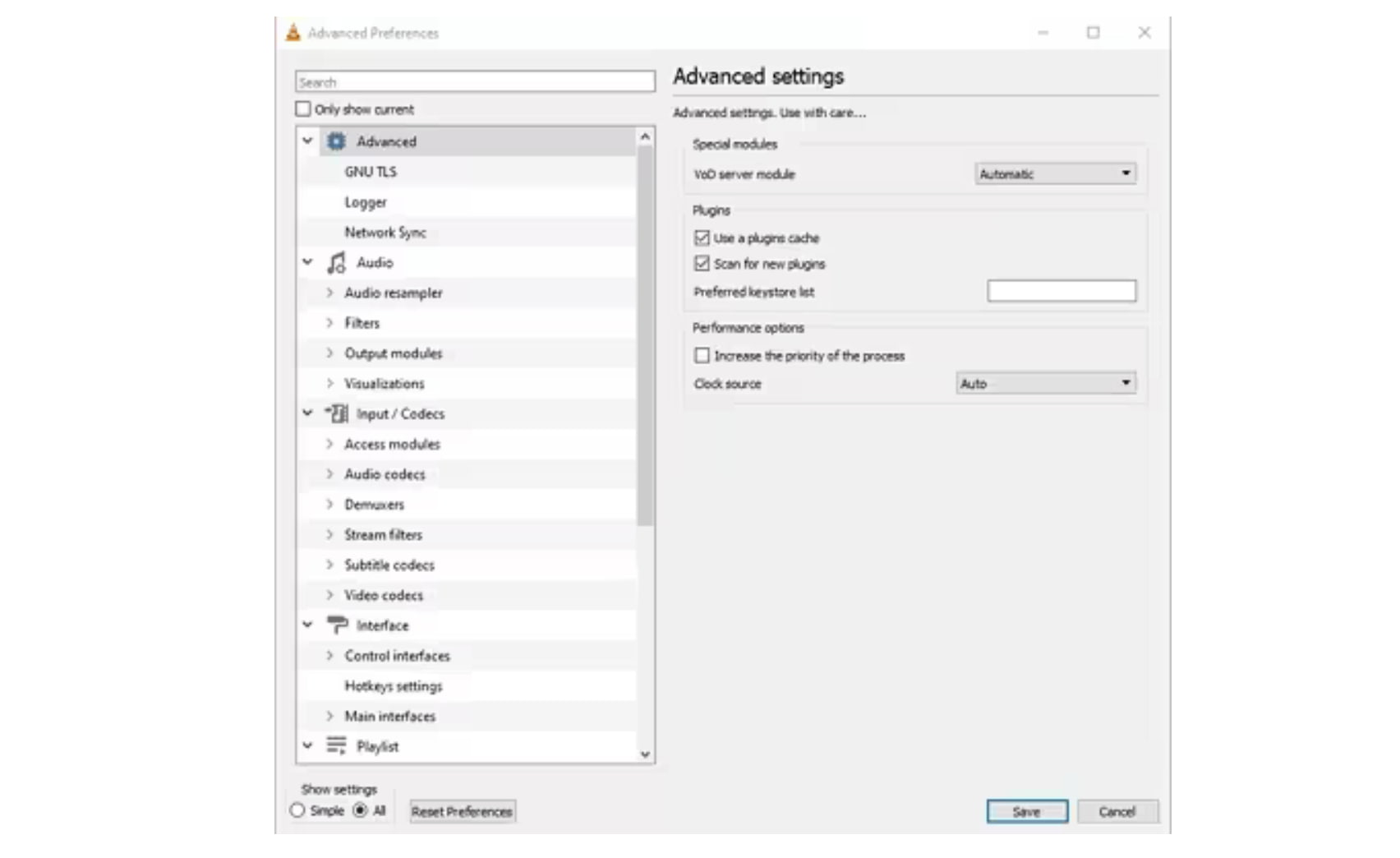
Task: Click the VLC cone icon in title bar
Action: [x=293, y=33]
